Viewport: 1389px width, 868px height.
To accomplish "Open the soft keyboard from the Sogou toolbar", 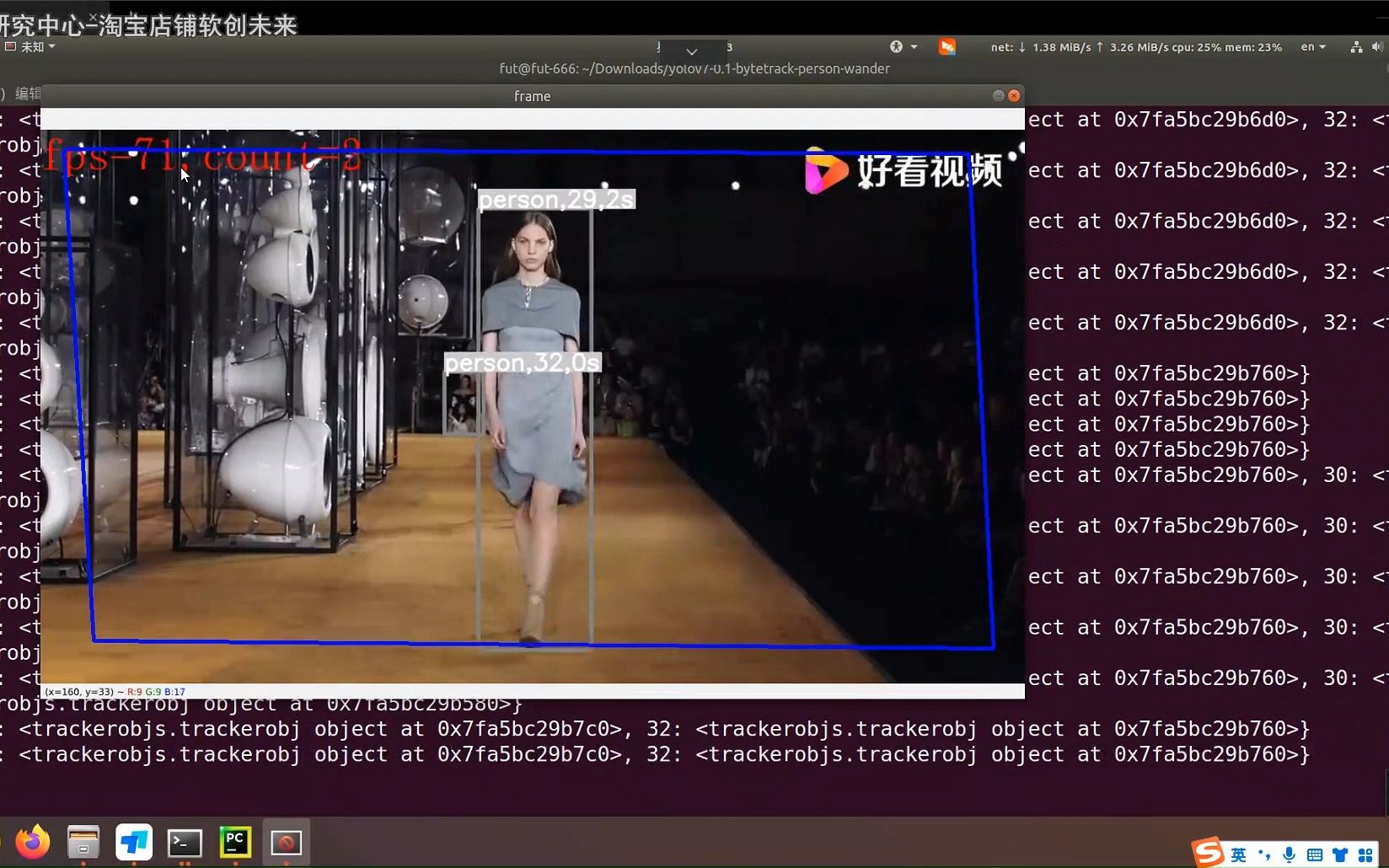I will click(x=1315, y=855).
